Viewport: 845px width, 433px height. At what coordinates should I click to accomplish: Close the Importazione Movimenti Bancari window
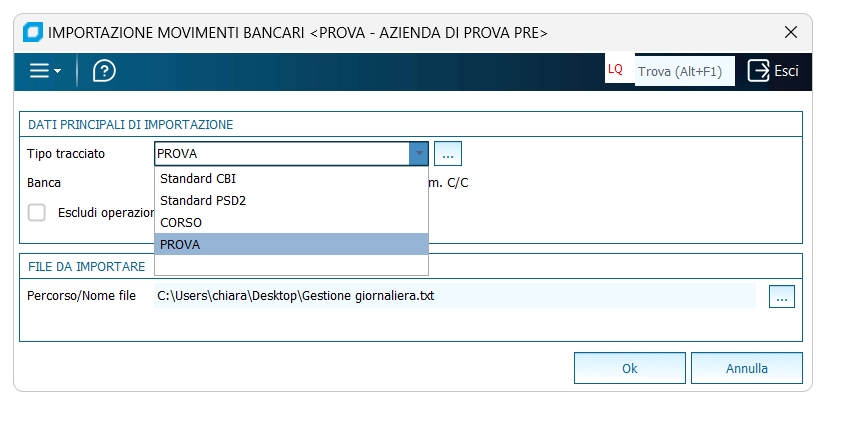(x=791, y=33)
